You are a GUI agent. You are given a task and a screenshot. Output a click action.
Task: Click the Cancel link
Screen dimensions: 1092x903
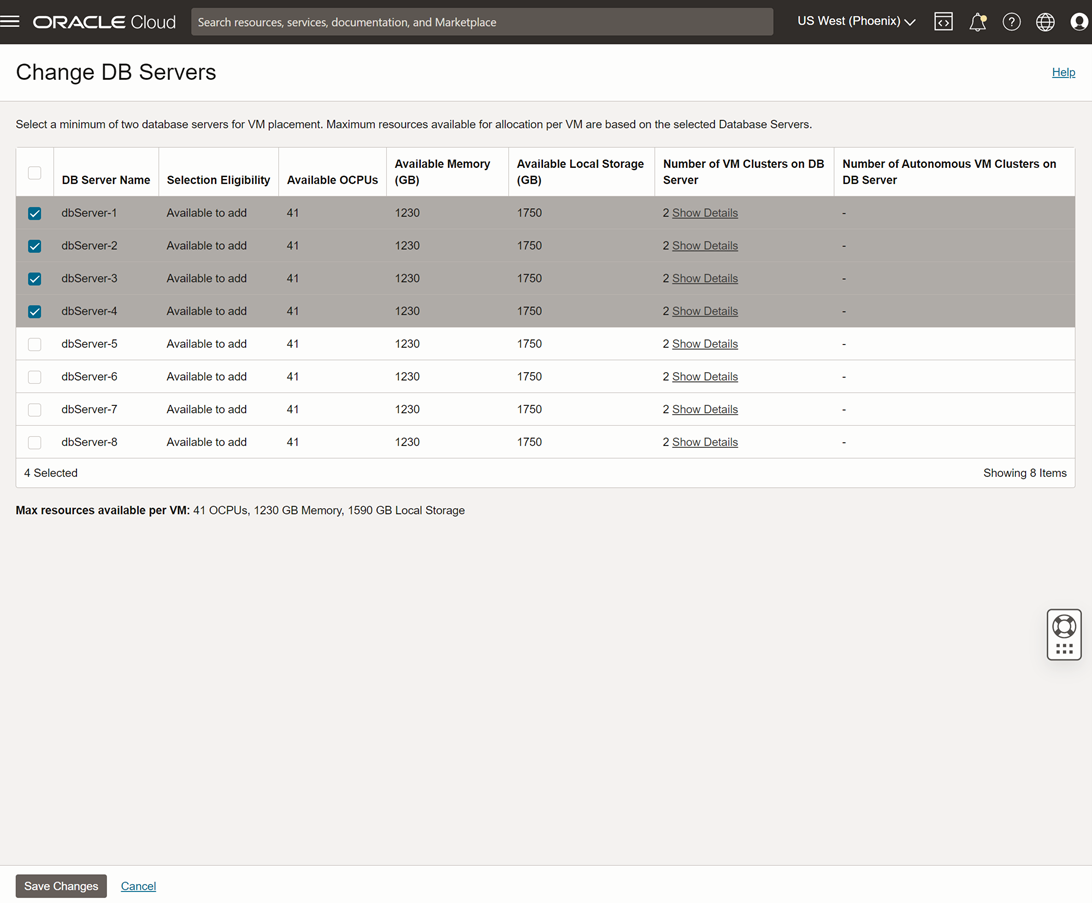pyautogui.click(x=138, y=886)
